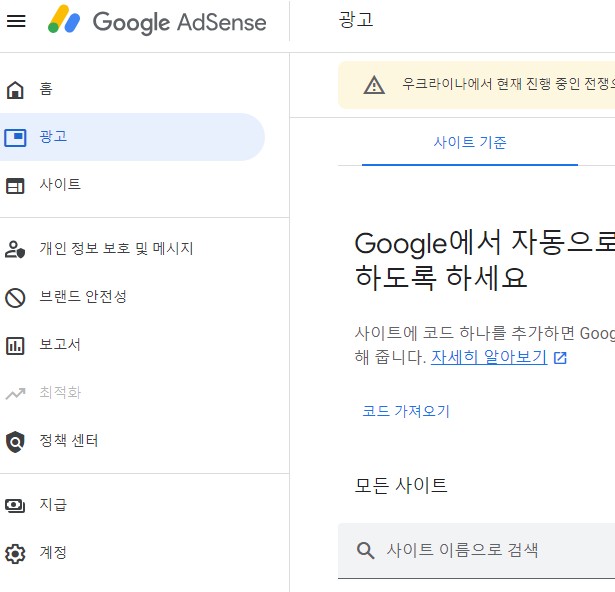This screenshot has width=615, height=592.
Task: Open the hamburger main menu
Action: click(x=16, y=21)
